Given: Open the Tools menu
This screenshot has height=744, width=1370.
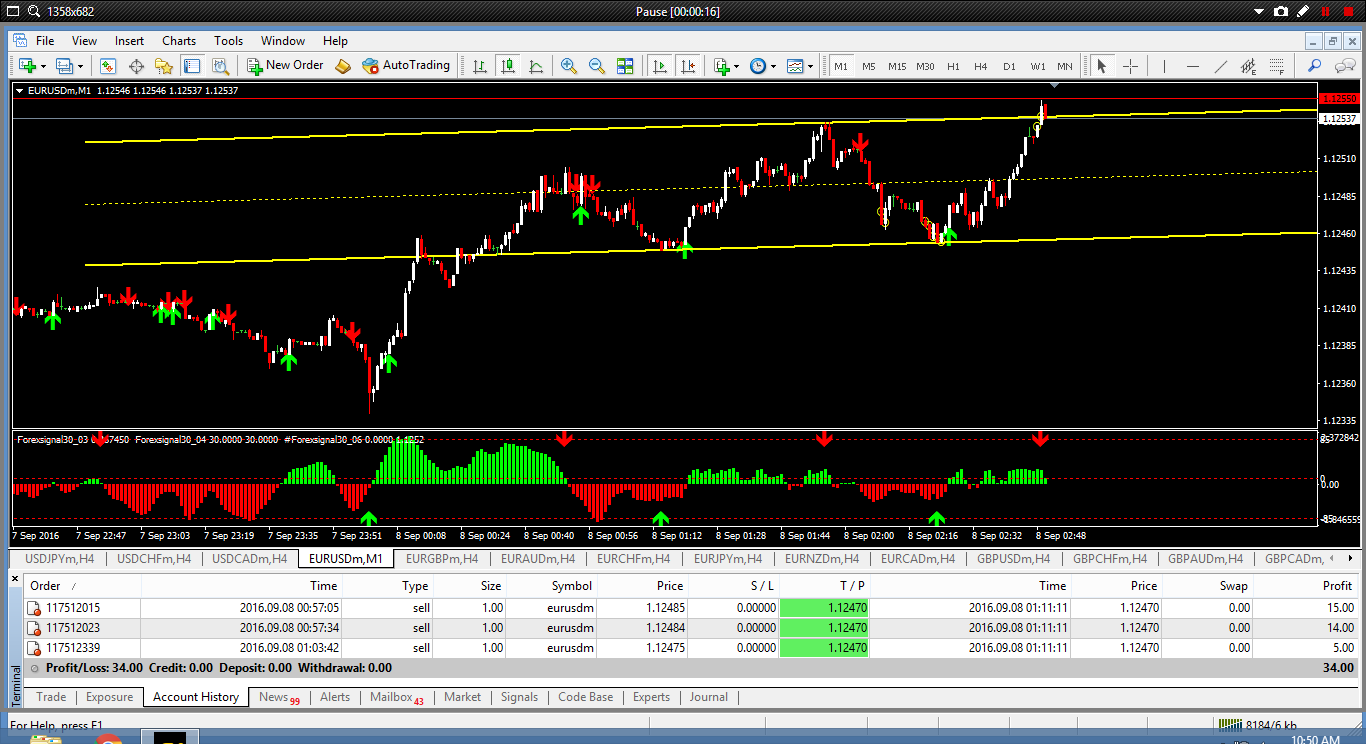Looking at the screenshot, I should point(228,41).
